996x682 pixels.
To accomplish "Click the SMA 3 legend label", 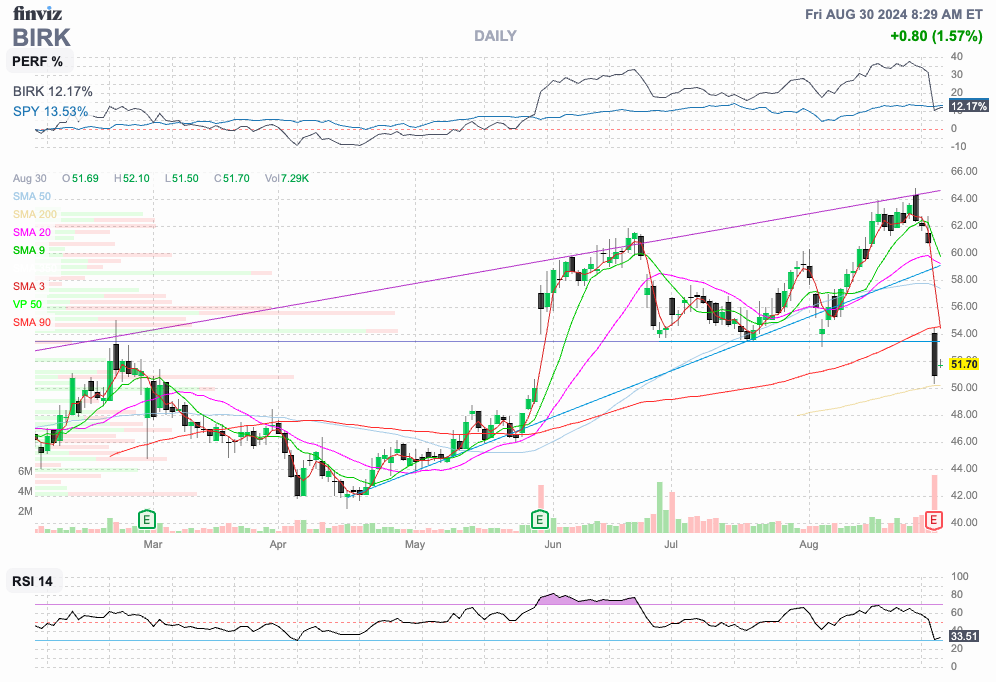I will (x=29, y=286).
